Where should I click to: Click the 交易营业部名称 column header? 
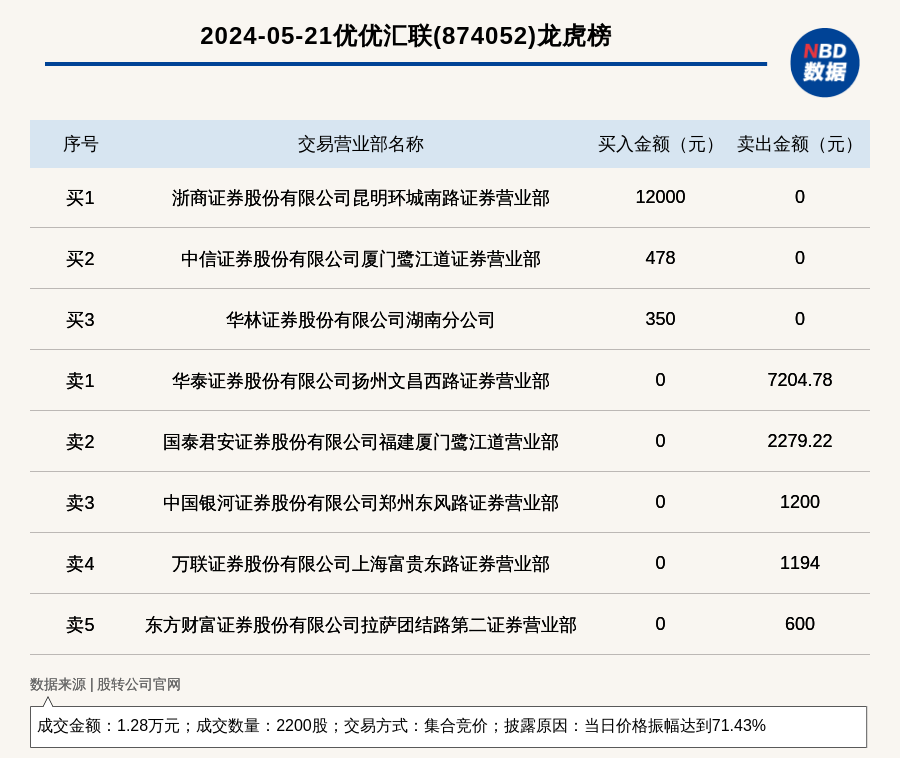coord(360,144)
